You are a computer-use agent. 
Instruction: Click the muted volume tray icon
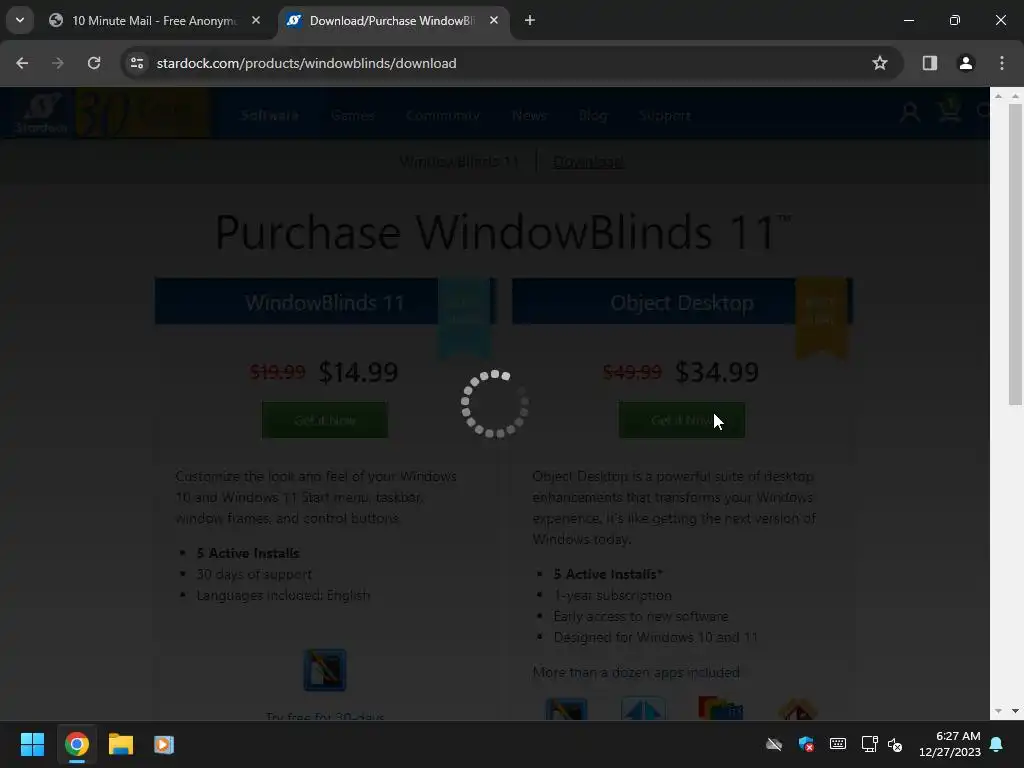(x=895, y=744)
